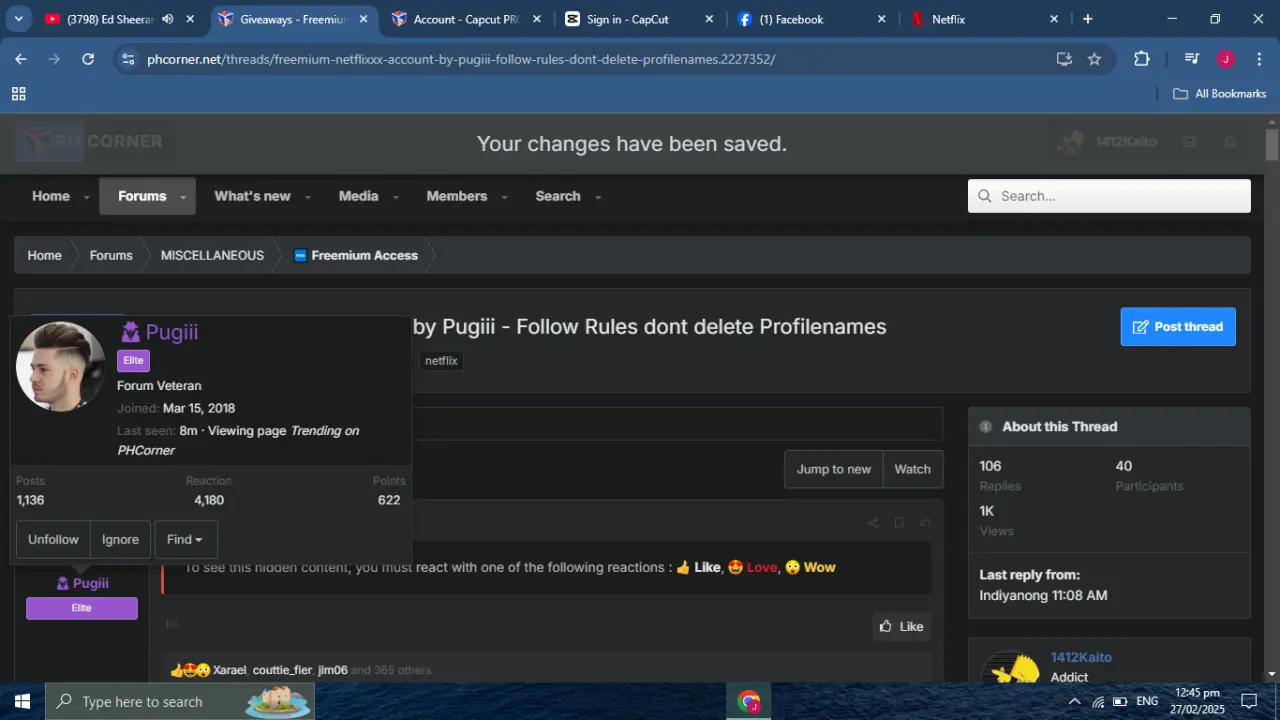The height and width of the screenshot is (720, 1280).
Task: Switch to the Netflix tab
Action: (984, 19)
